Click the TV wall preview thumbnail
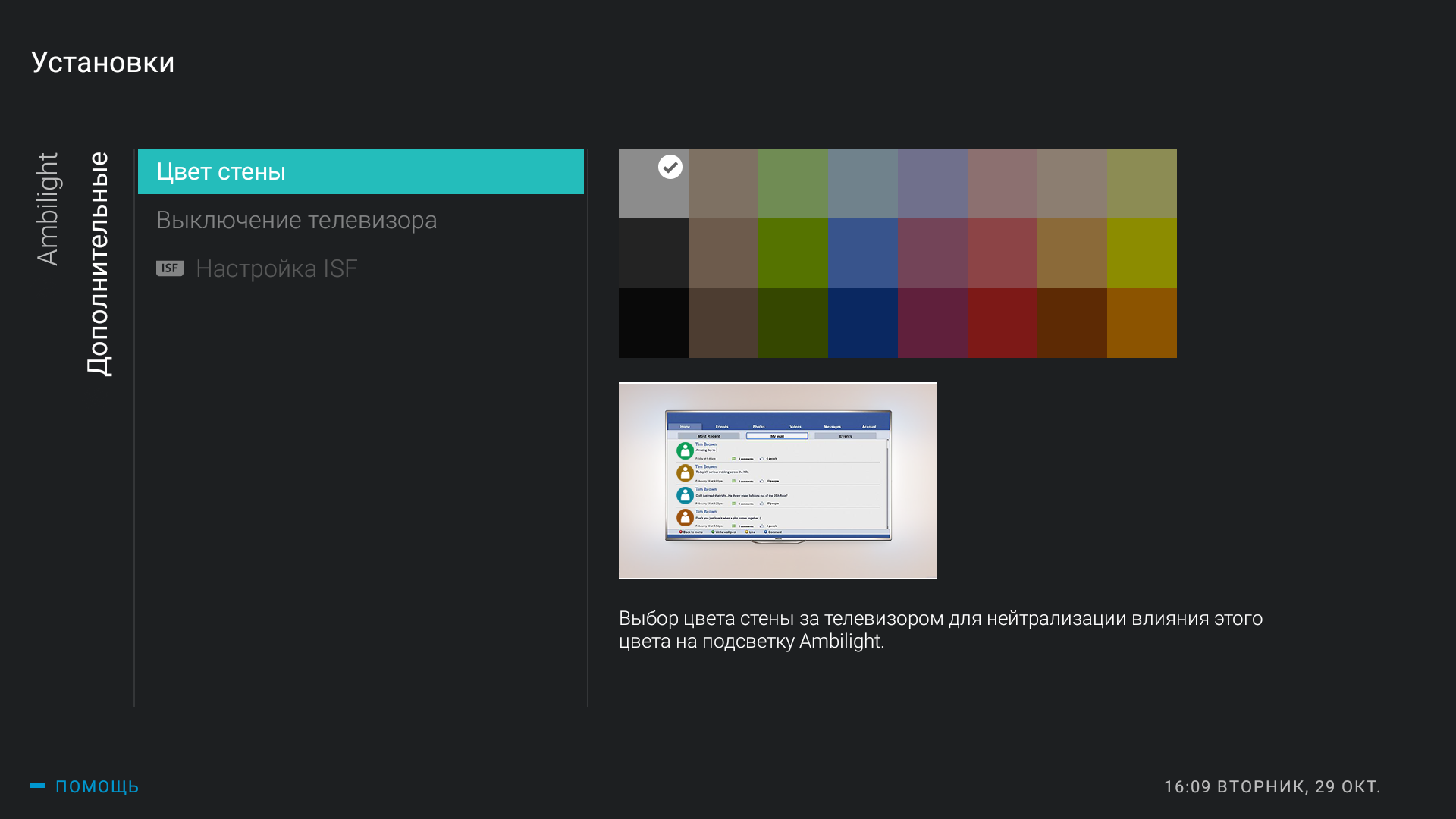The width and height of the screenshot is (1456, 819). [x=777, y=481]
